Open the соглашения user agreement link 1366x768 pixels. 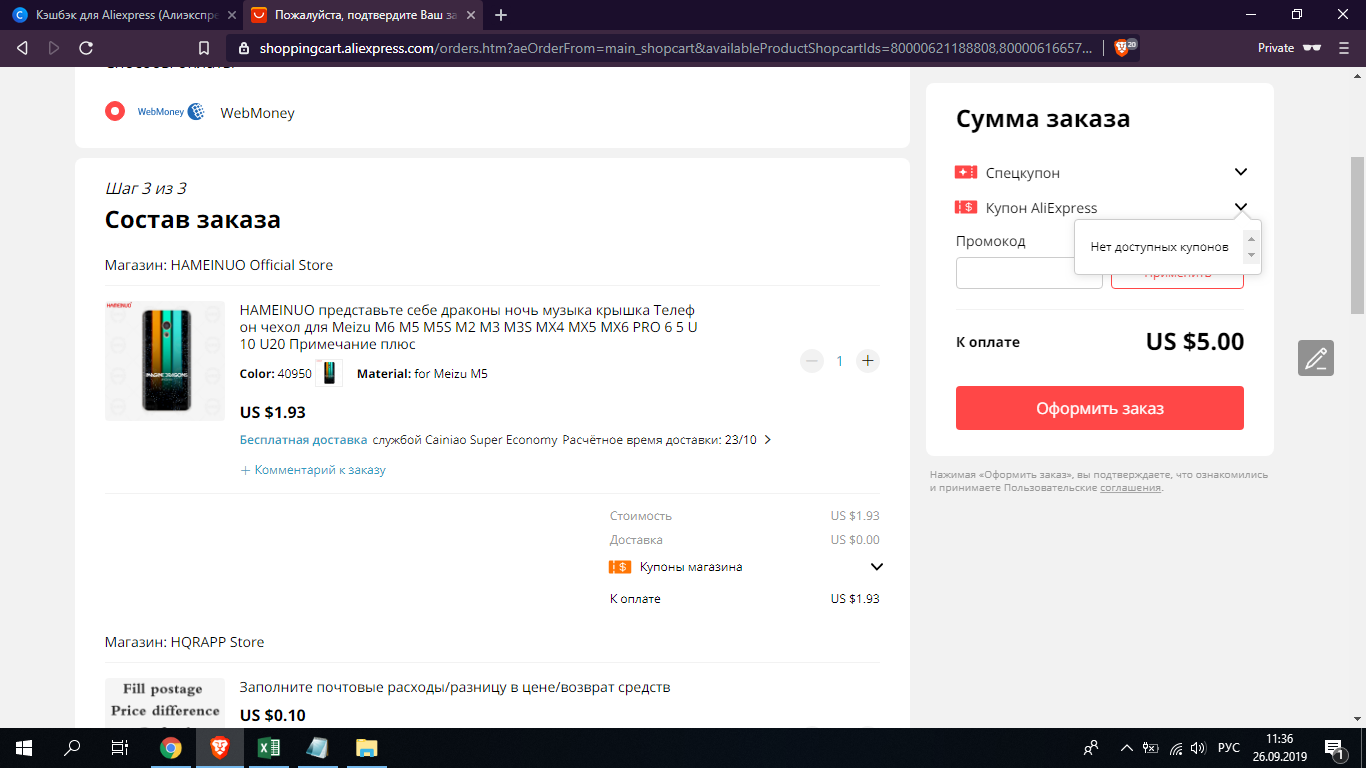(x=1130, y=488)
